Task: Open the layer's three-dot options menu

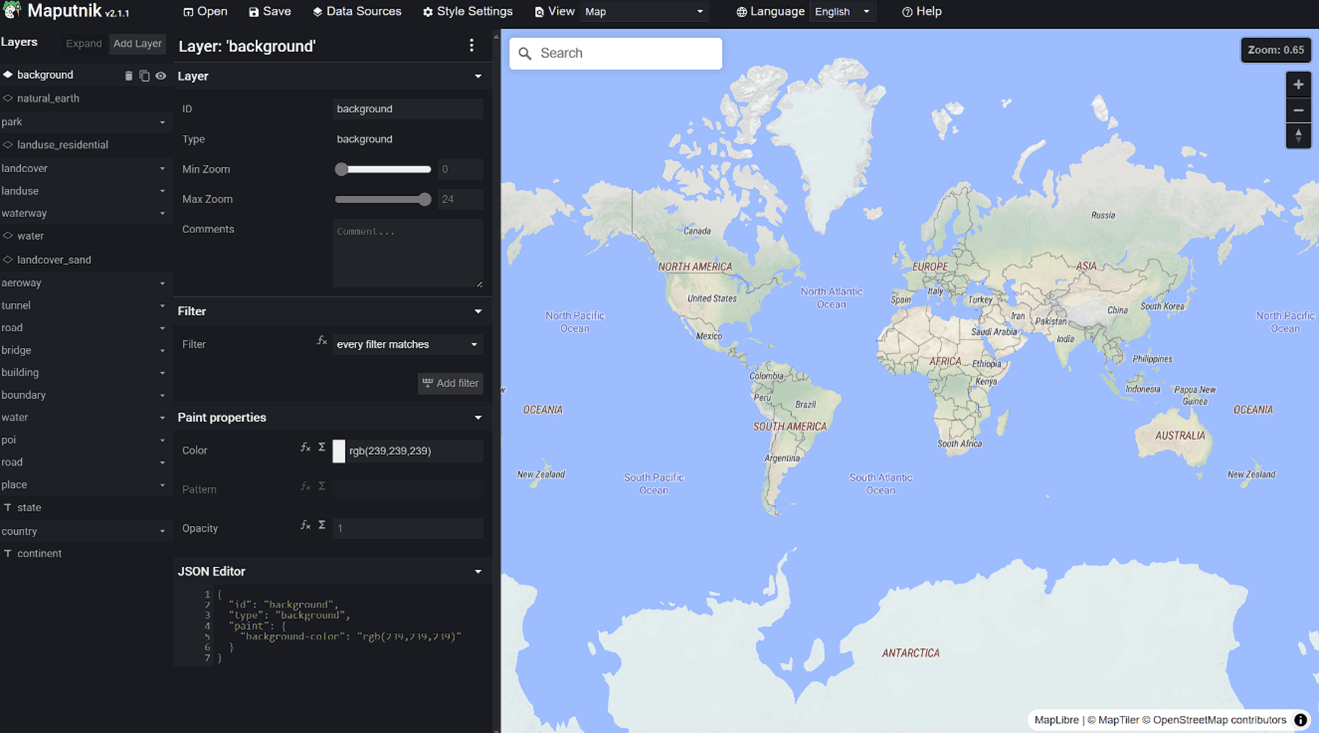Action: point(472,45)
